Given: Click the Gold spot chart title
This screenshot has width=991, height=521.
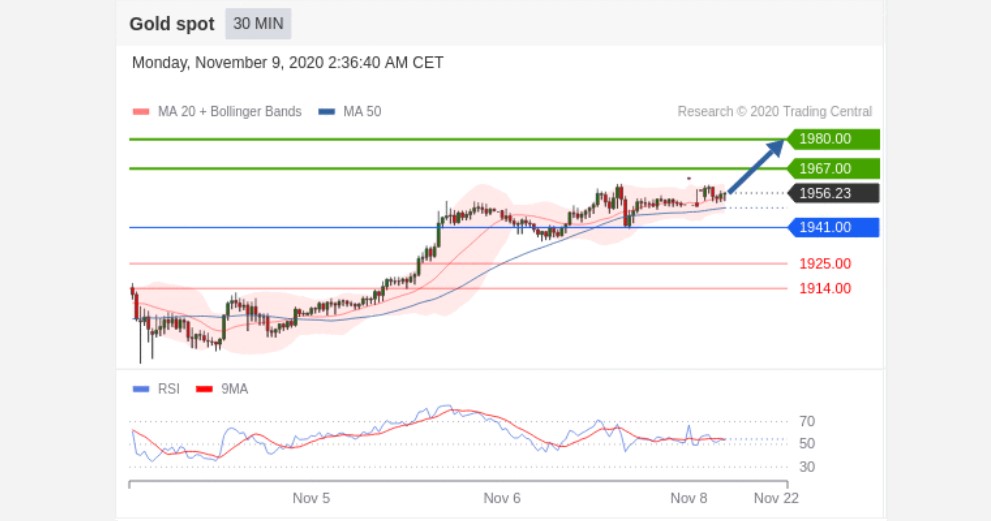Looking at the screenshot, I should coord(172,24).
